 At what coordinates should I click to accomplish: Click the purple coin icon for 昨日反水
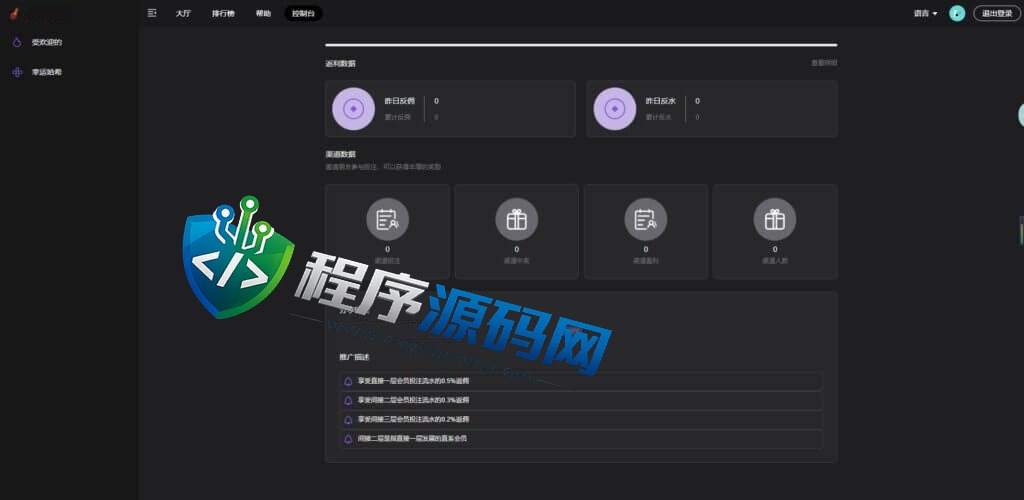click(615, 109)
